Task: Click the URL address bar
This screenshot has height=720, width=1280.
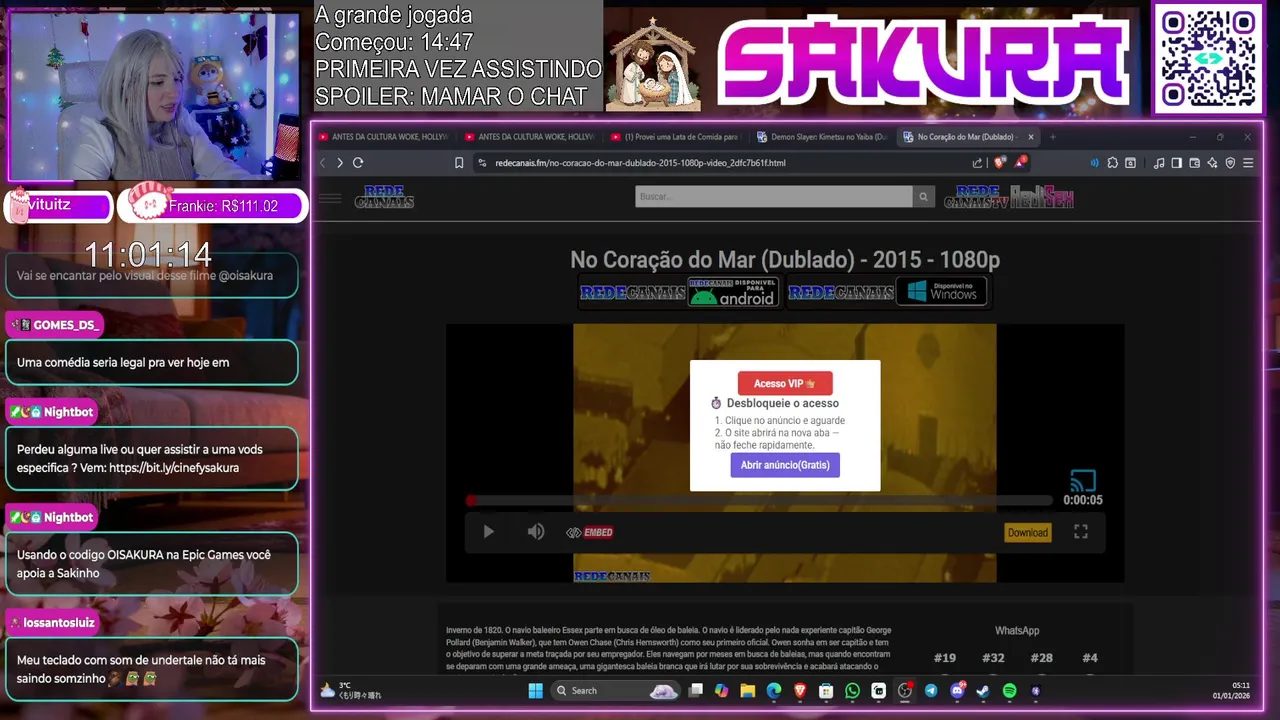Action: pos(725,163)
